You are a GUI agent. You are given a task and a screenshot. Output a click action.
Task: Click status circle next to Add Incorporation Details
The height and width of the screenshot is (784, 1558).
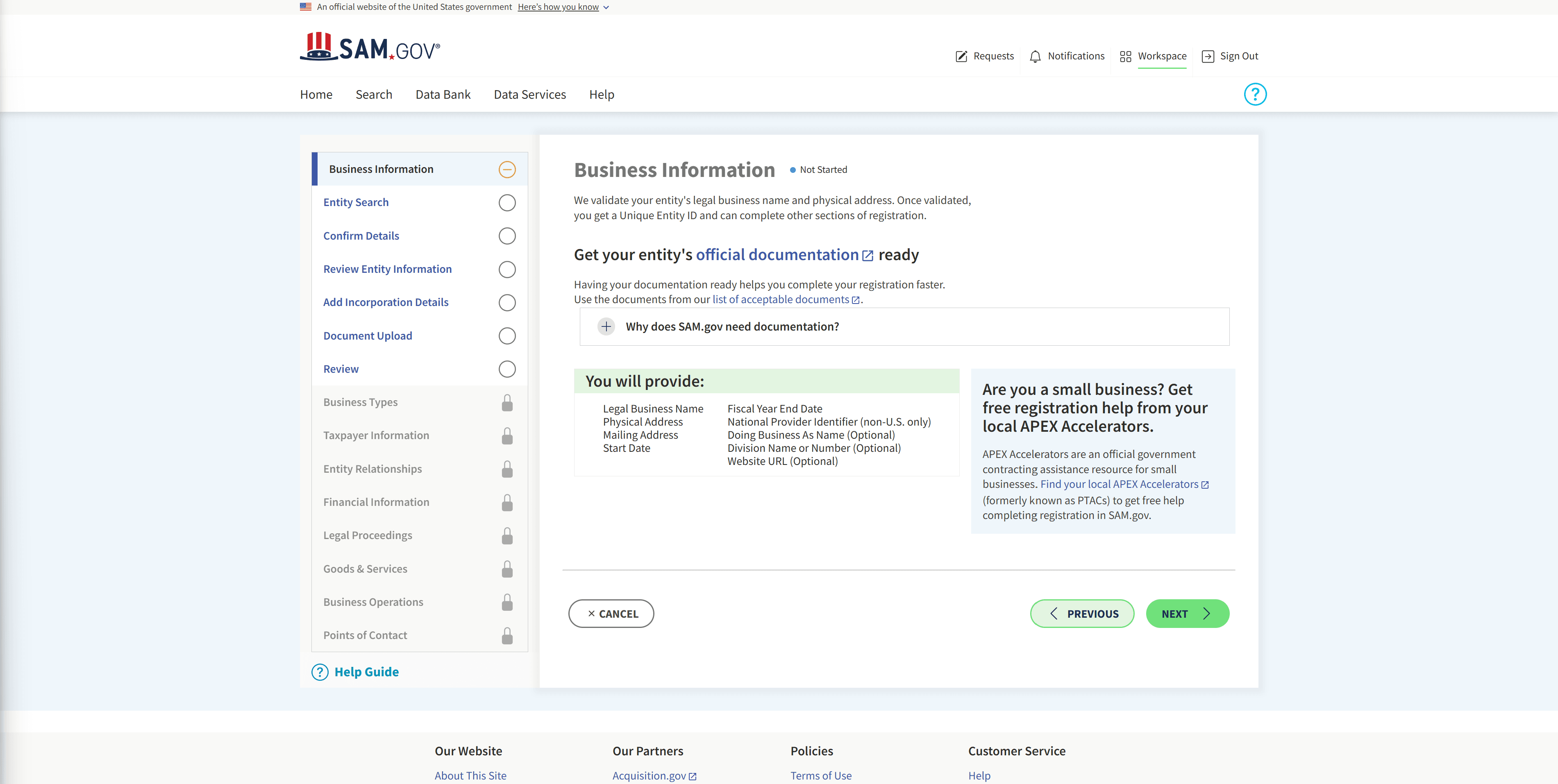pyautogui.click(x=507, y=302)
